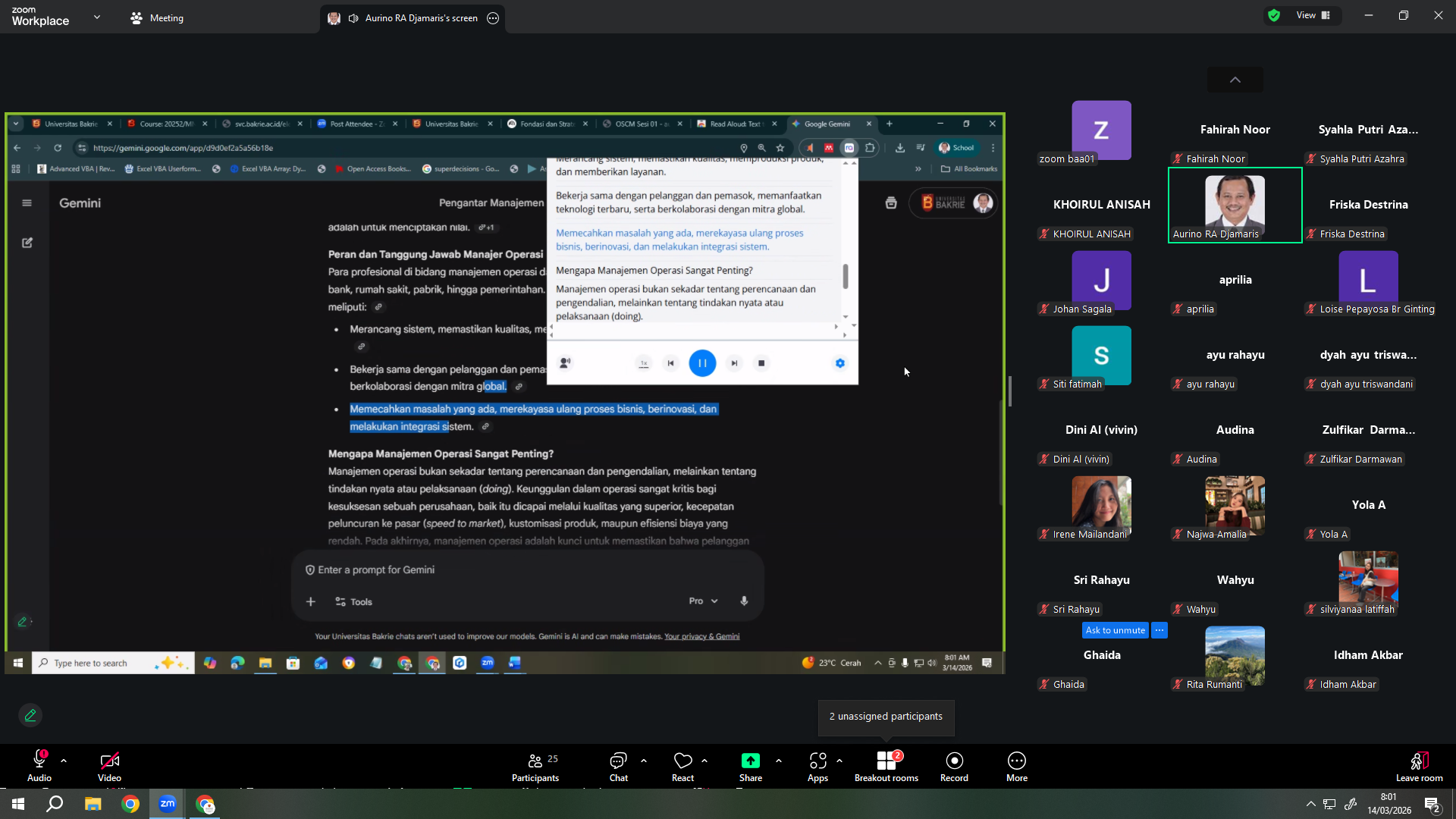Click the taskbar clock showing 8:01
1456x819 pixels.
click(1389, 804)
